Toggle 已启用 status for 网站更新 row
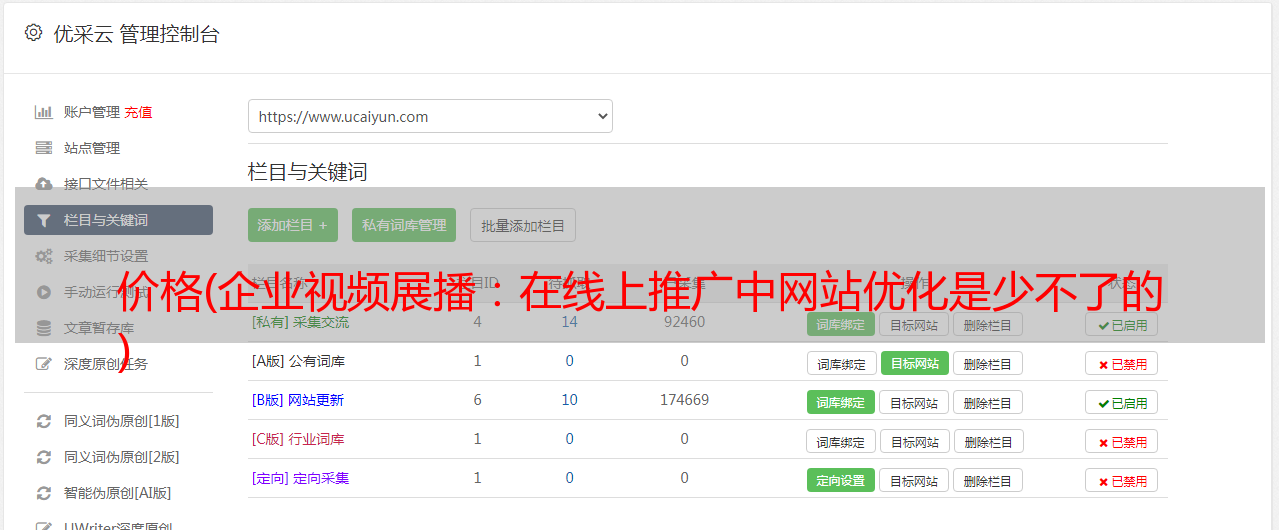The image size is (1279, 530). pos(1122,402)
